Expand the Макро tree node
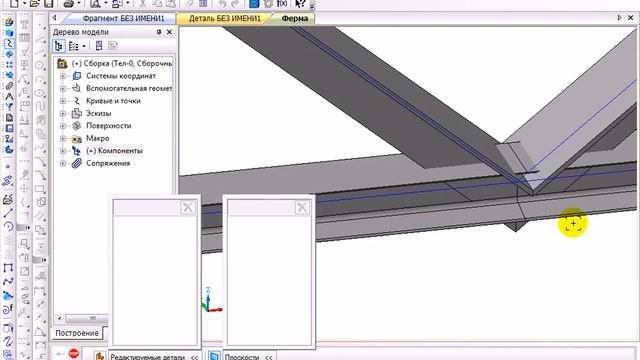Viewport: 640px width, 360px height. pos(63,138)
